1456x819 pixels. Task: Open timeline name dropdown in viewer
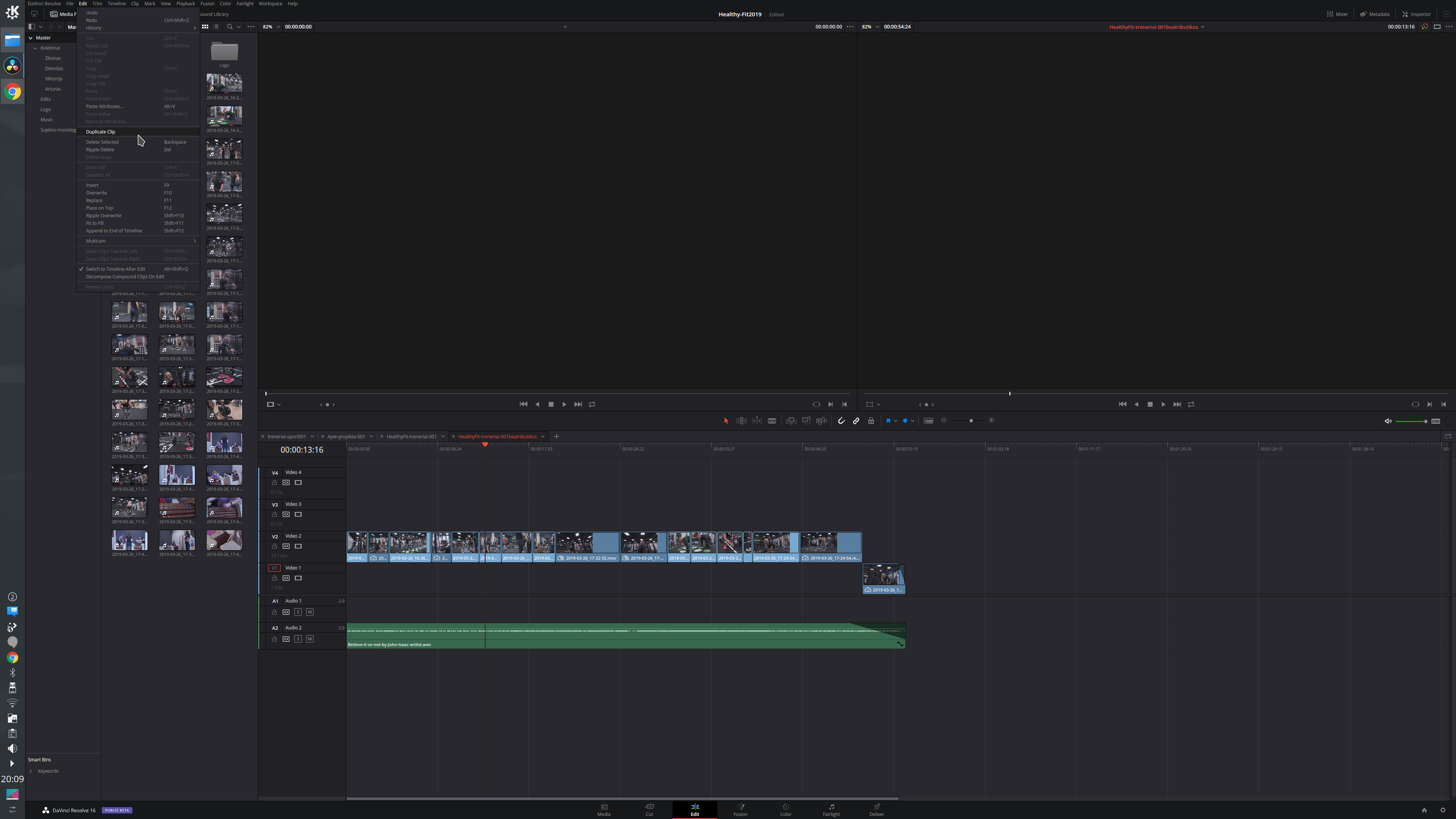click(x=1202, y=27)
